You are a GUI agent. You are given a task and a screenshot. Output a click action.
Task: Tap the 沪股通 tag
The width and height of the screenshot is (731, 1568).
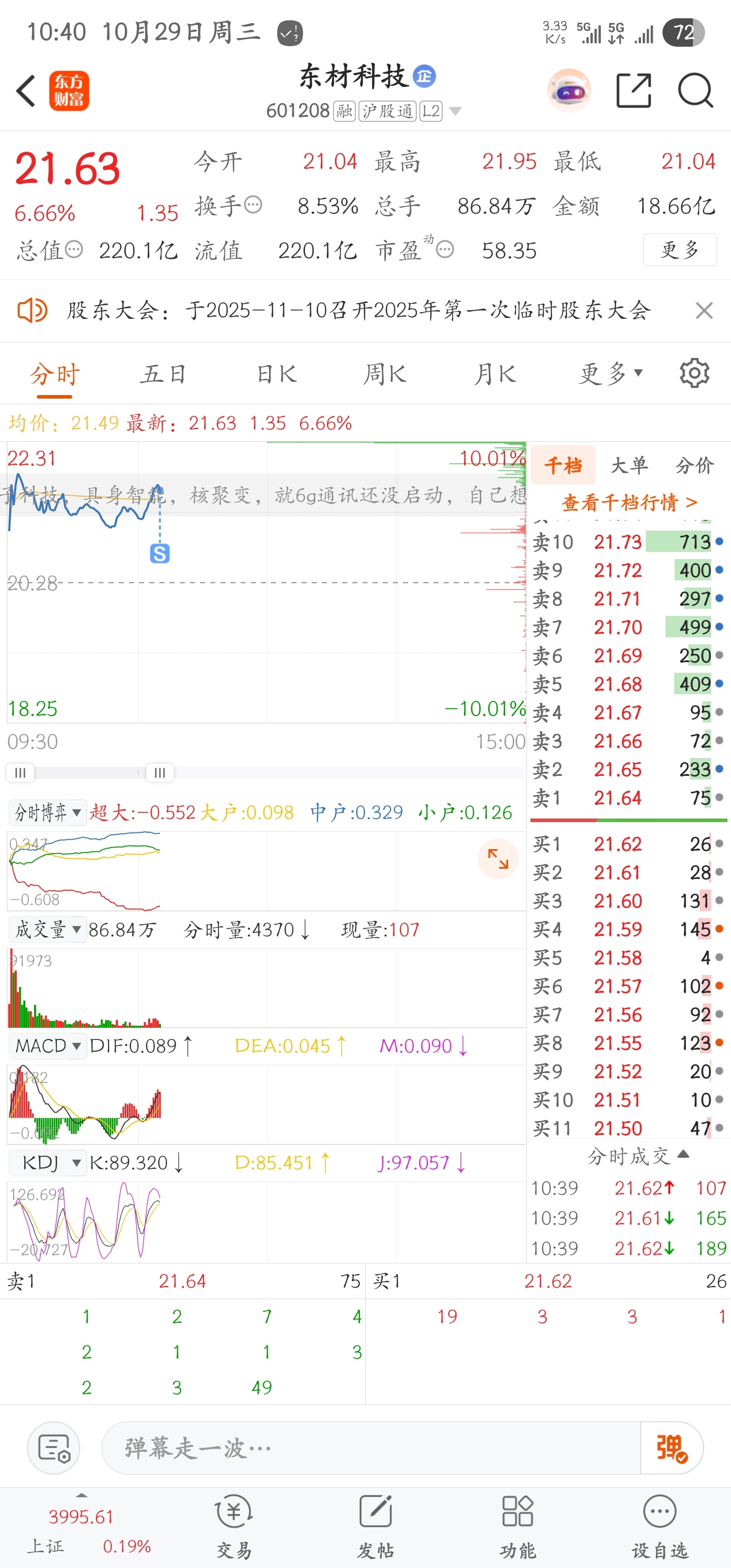point(388,111)
